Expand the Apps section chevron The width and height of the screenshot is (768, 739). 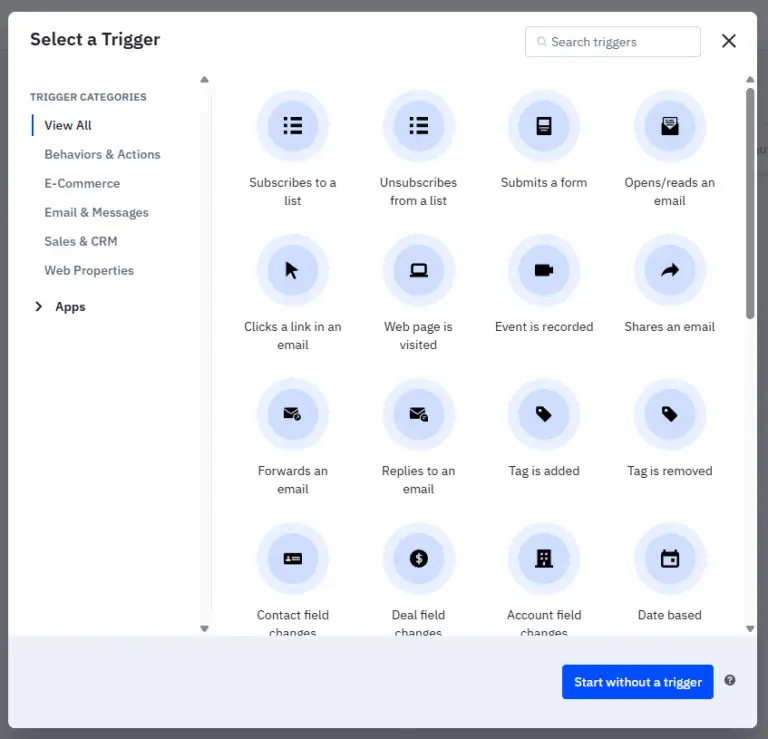point(39,307)
